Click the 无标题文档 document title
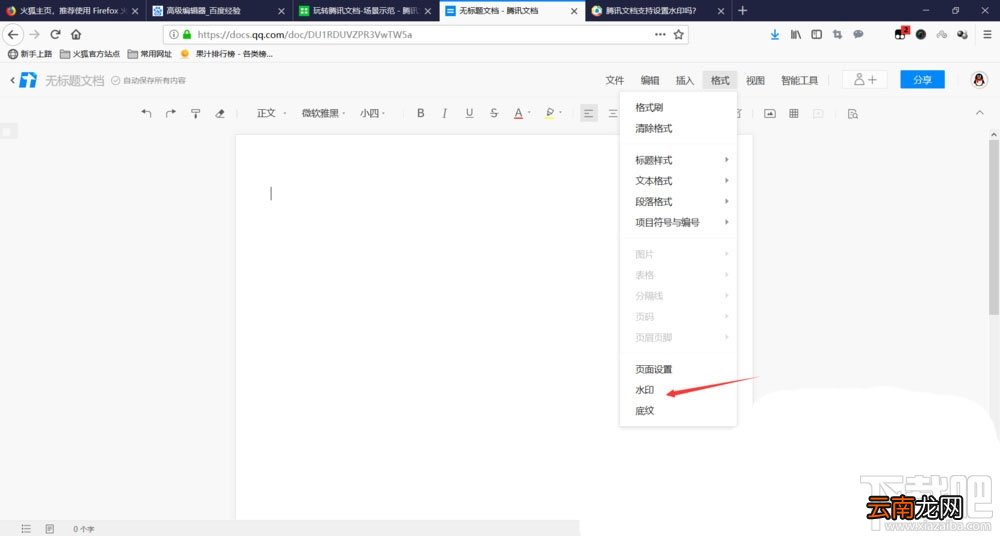Screen dimensions: 1000x536 coord(74,80)
